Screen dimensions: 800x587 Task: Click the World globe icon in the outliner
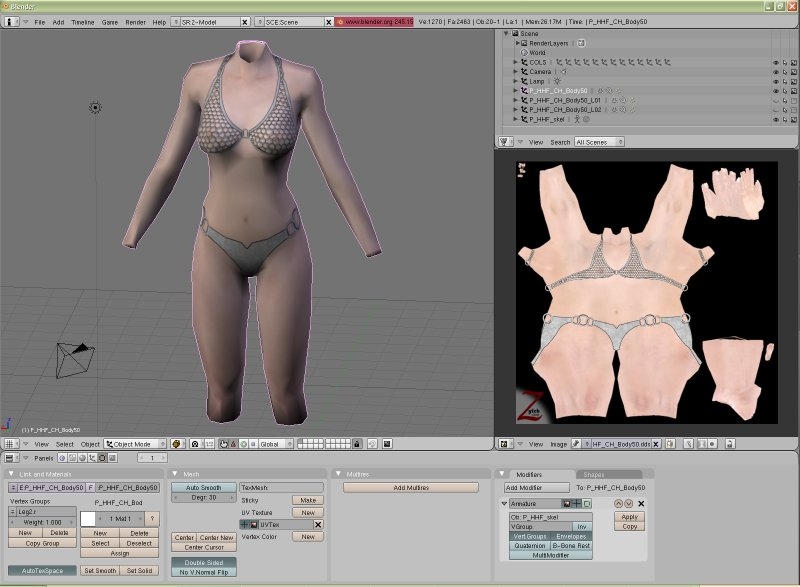point(524,53)
